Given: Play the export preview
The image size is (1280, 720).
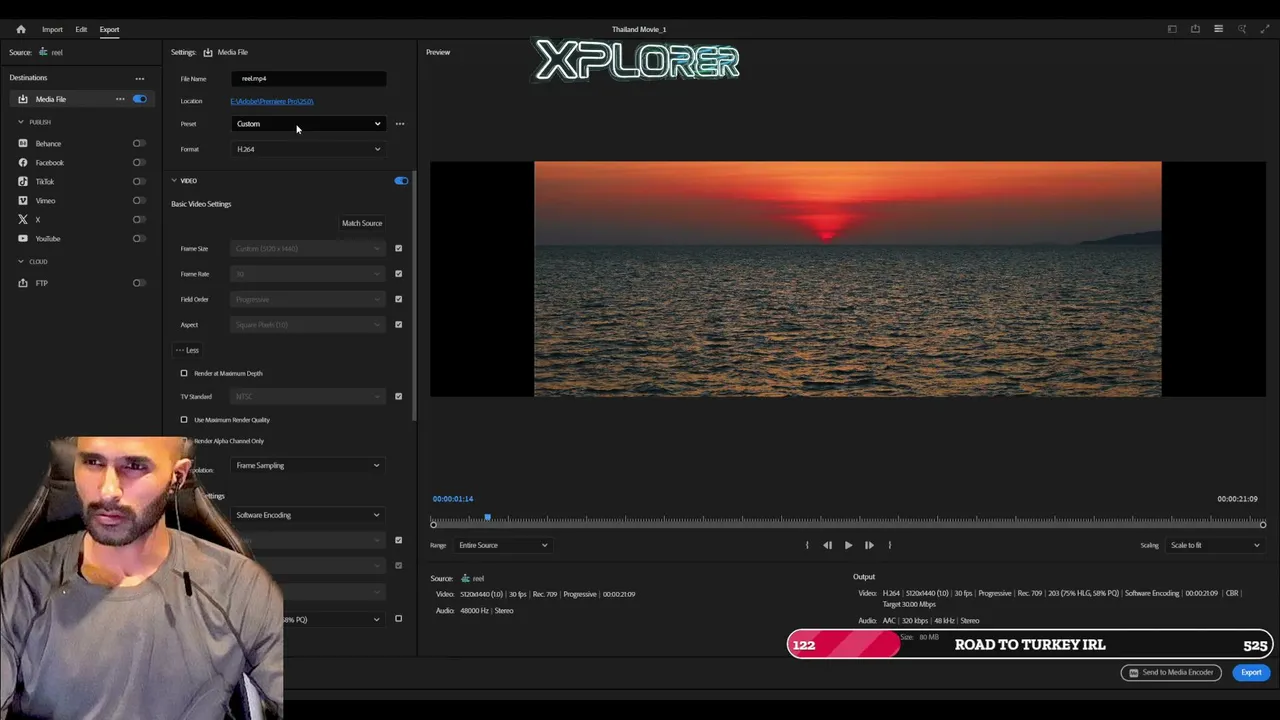Looking at the screenshot, I should (x=848, y=545).
